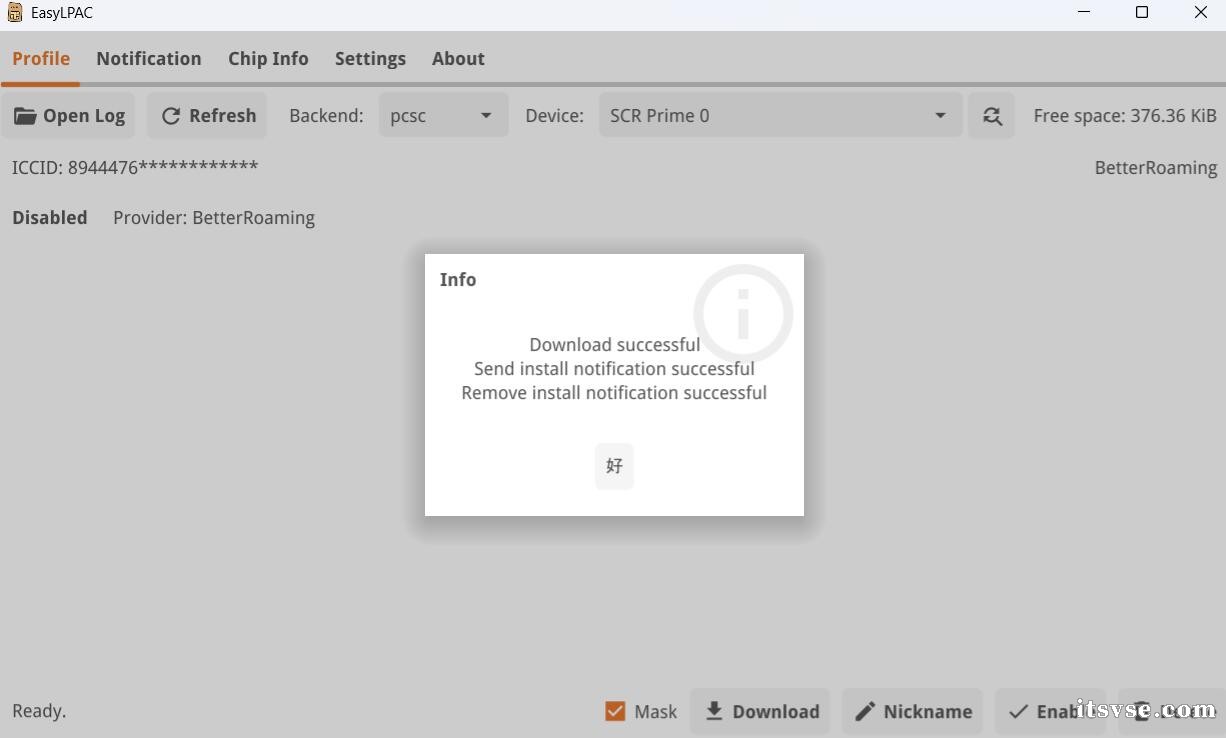Toggle the Mask checkbox

(615, 711)
